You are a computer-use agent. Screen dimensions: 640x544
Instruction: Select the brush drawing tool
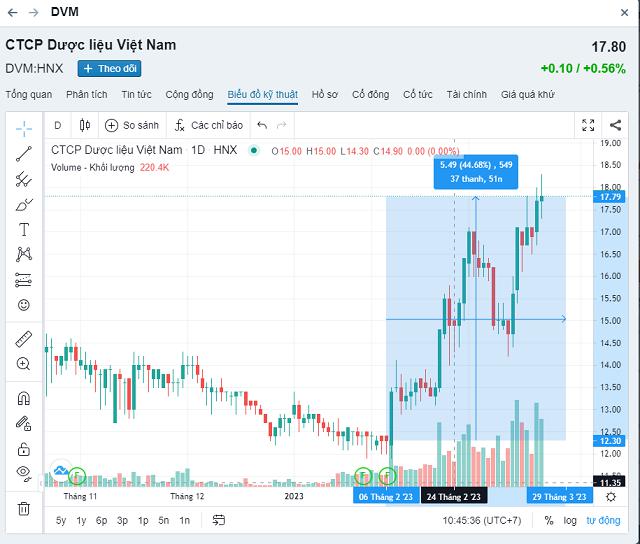coord(24,204)
